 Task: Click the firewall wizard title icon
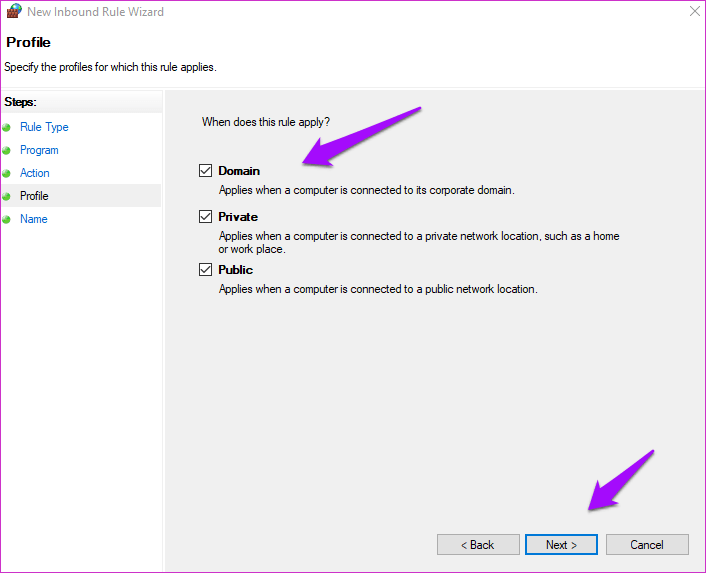click(x=14, y=11)
